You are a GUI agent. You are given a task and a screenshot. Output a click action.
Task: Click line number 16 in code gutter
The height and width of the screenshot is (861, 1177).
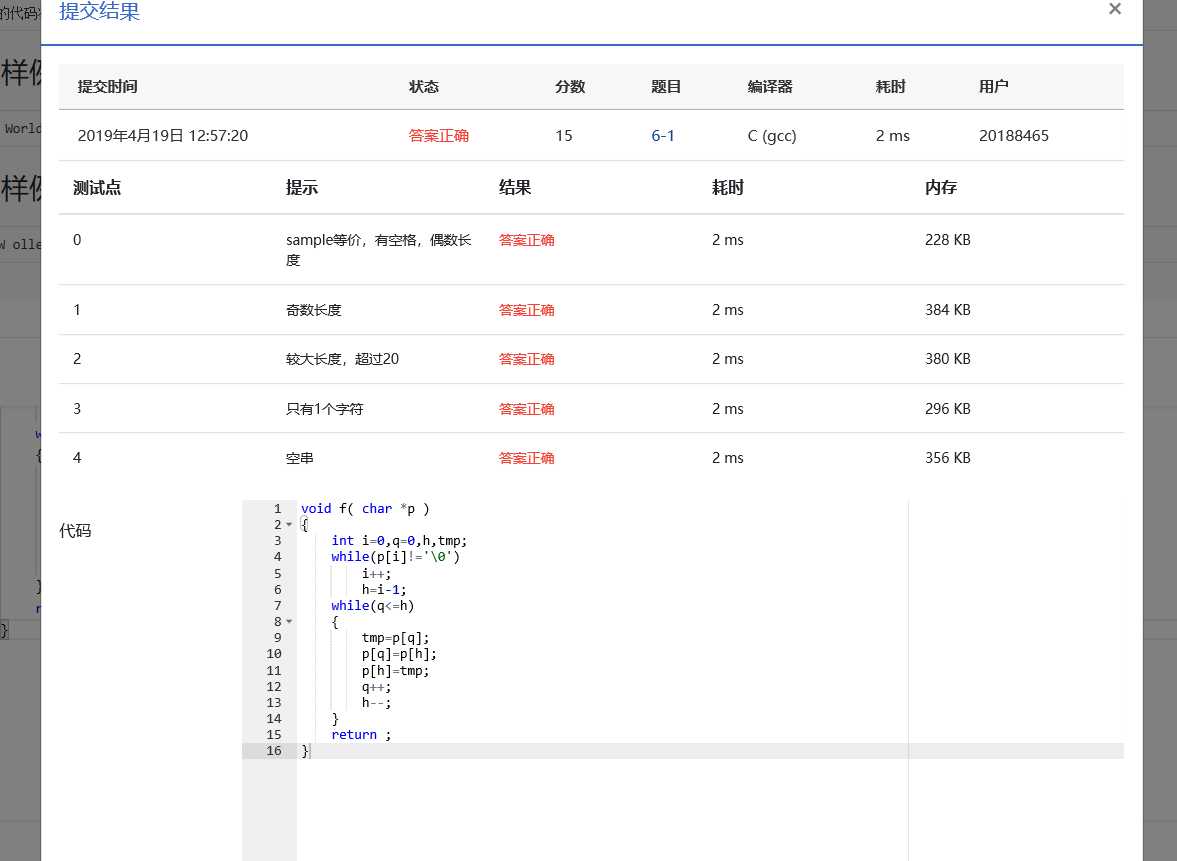click(x=274, y=751)
